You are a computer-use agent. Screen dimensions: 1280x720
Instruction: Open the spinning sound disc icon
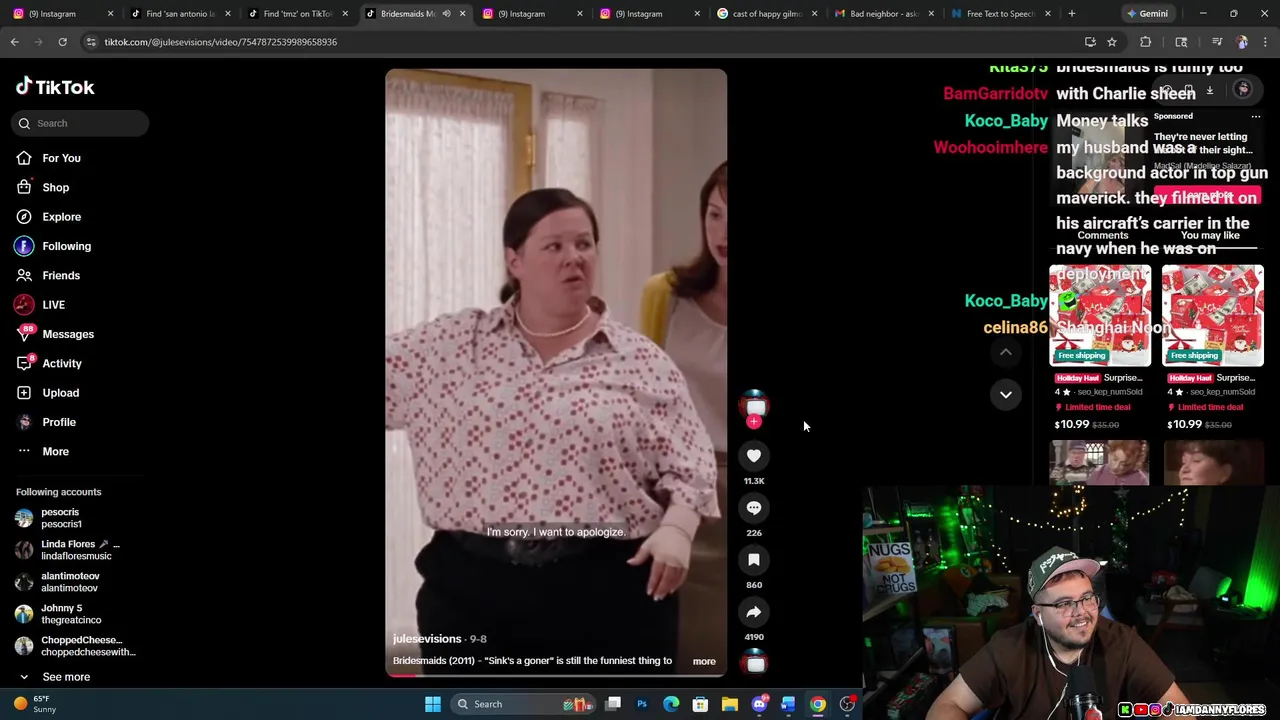[755, 663]
